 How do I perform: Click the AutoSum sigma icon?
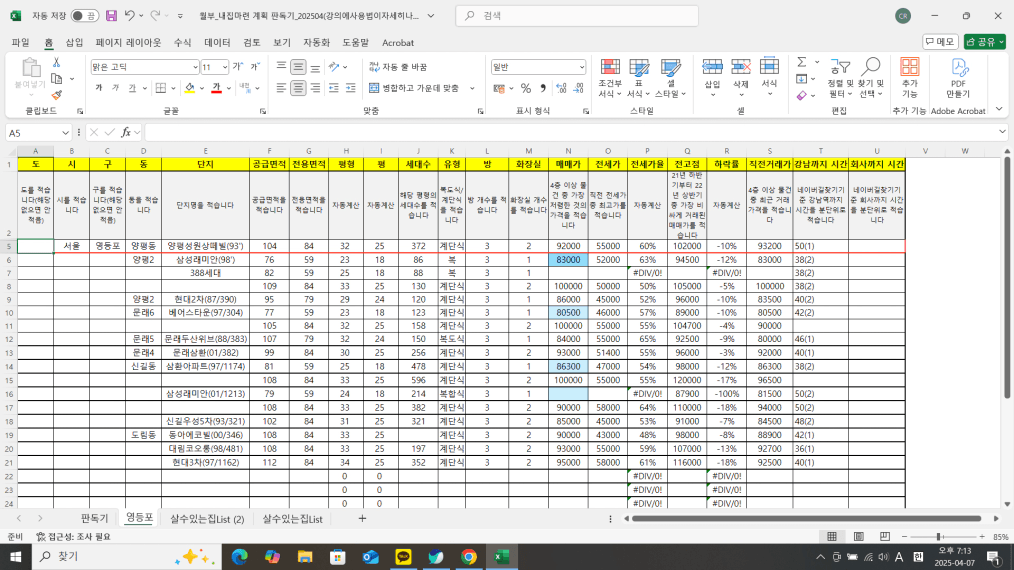pyautogui.click(x=802, y=62)
